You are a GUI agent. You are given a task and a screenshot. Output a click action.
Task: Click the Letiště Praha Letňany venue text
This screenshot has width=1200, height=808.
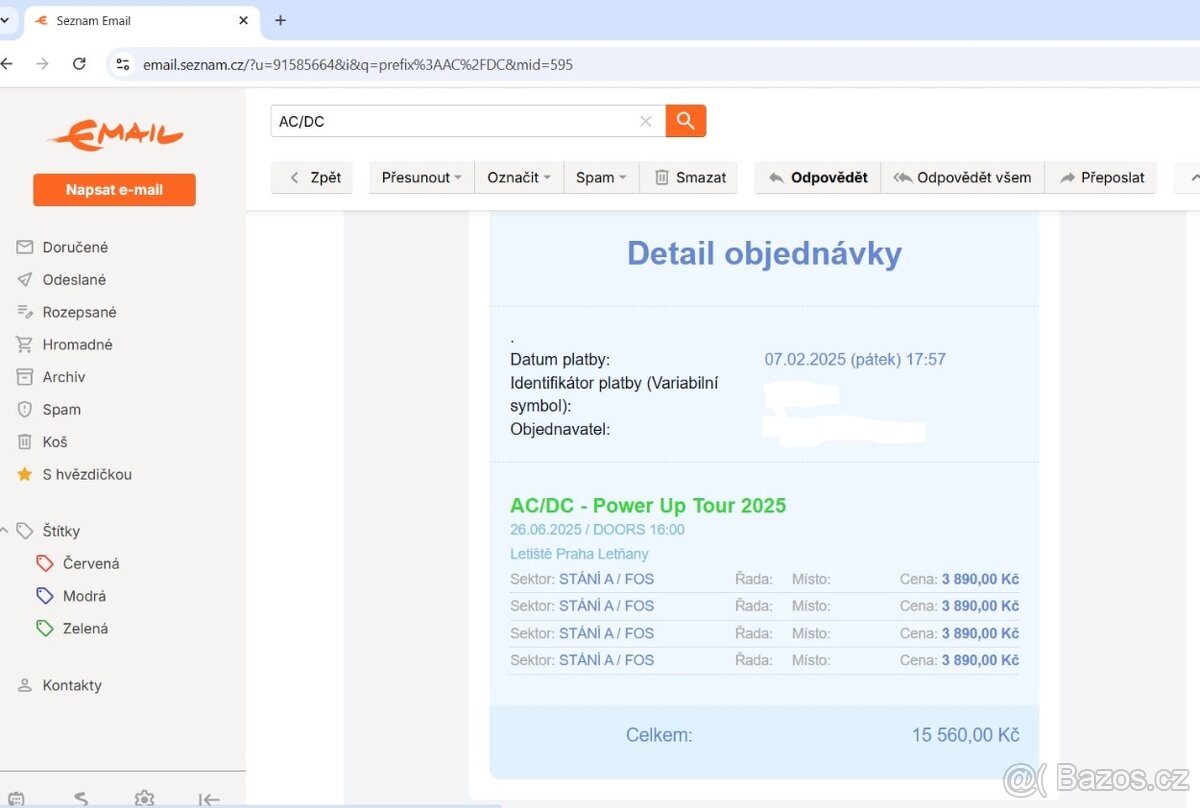coord(579,553)
